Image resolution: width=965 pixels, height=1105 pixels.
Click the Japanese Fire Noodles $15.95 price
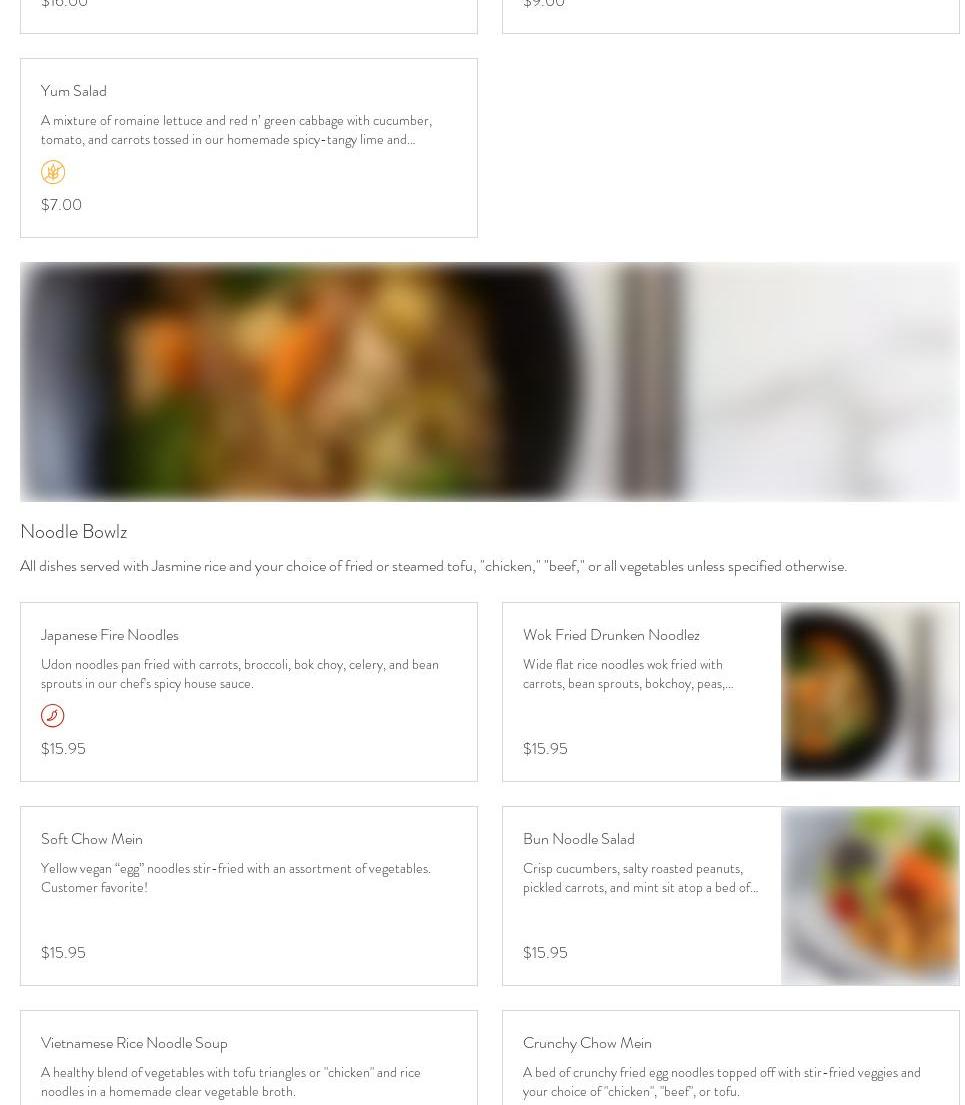click(x=63, y=749)
